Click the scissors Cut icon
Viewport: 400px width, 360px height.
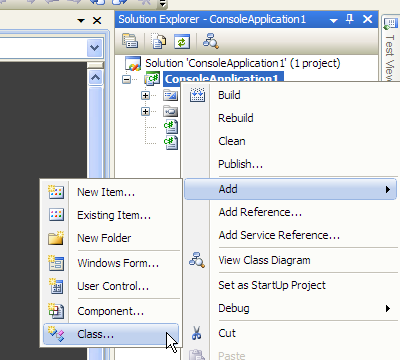tap(197, 333)
